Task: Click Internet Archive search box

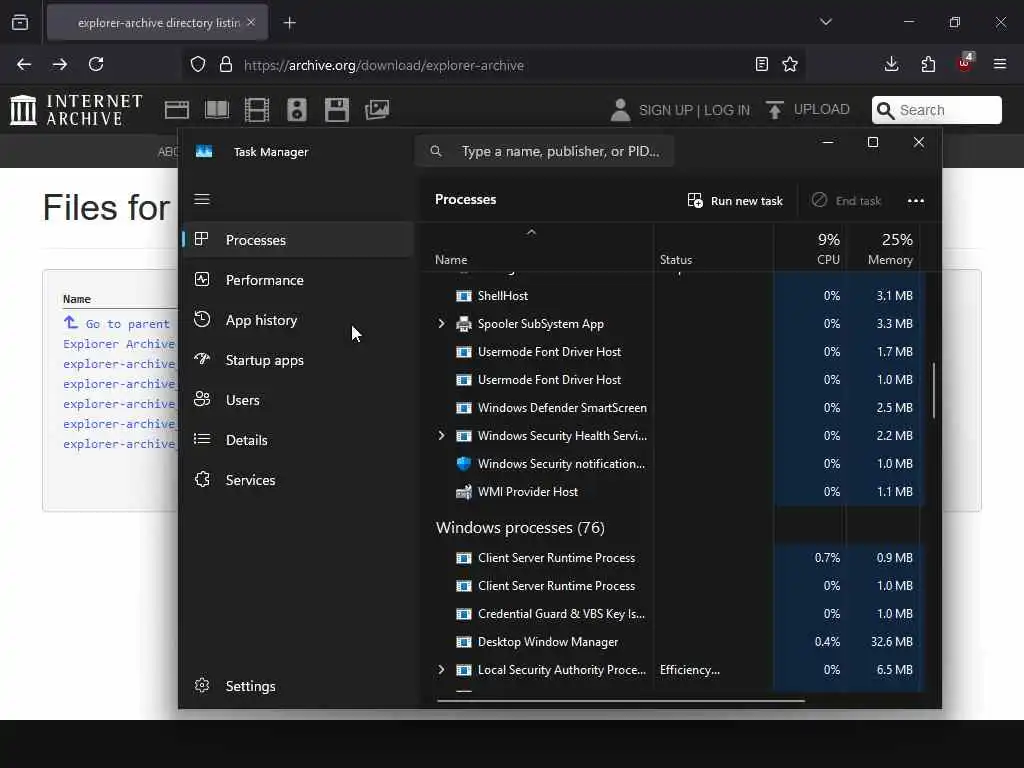Action: tap(936, 110)
